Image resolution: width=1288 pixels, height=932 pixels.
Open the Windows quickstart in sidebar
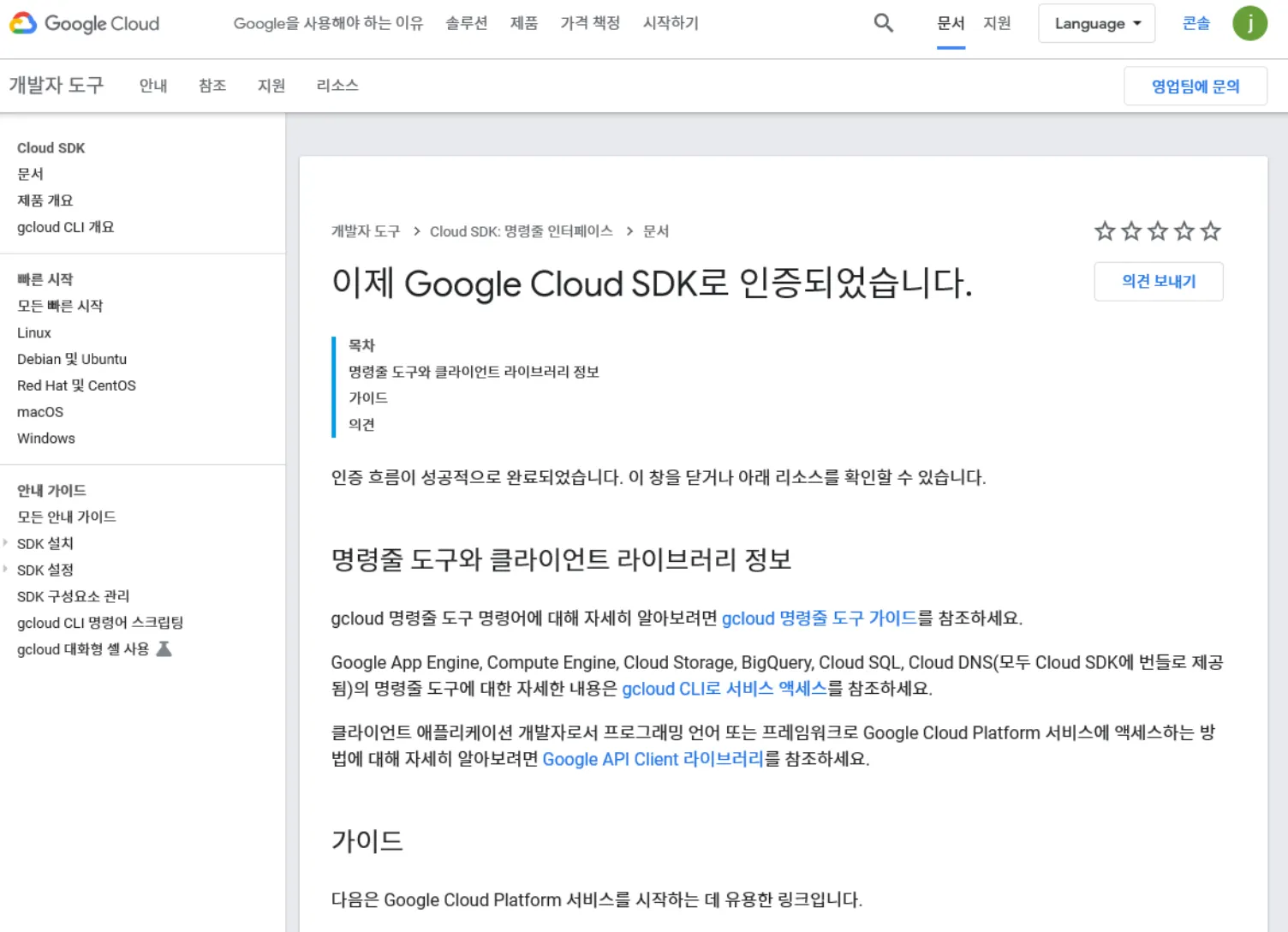click(x=46, y=439)
